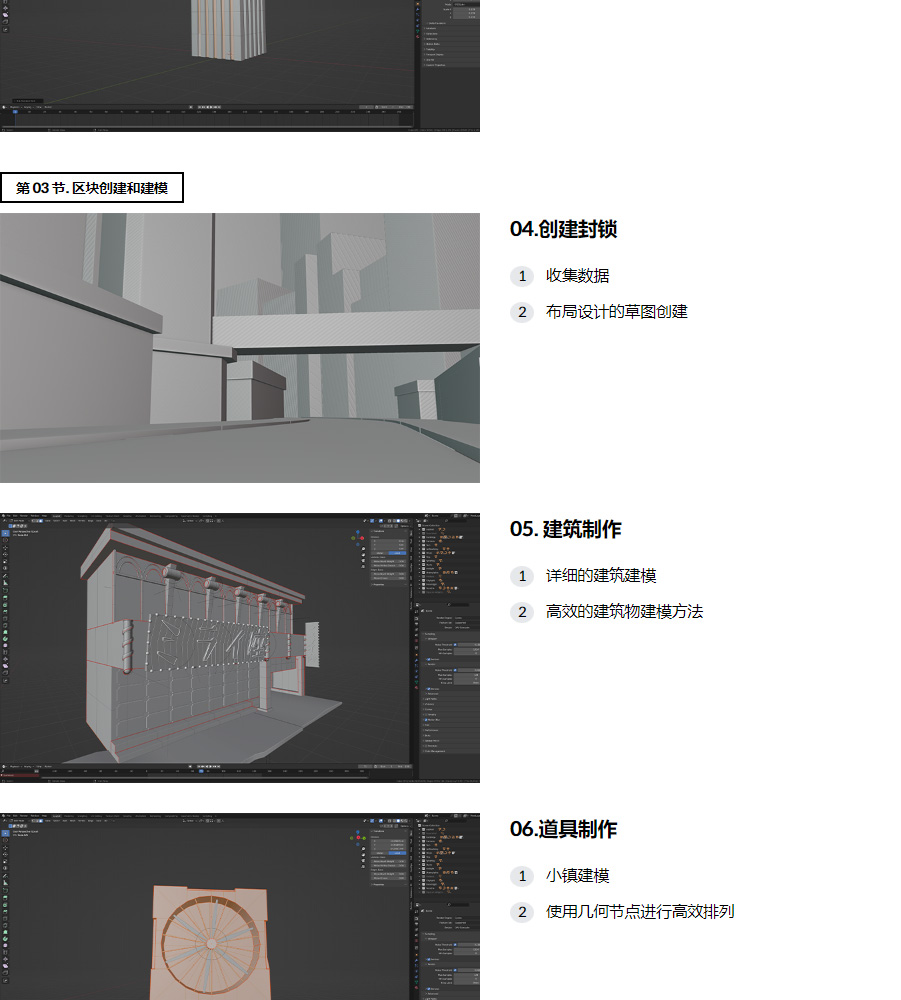Click number badge 1 beside 小镇建模
The height and width of the screenshot is (1000, 901).
tap(522, 876)
